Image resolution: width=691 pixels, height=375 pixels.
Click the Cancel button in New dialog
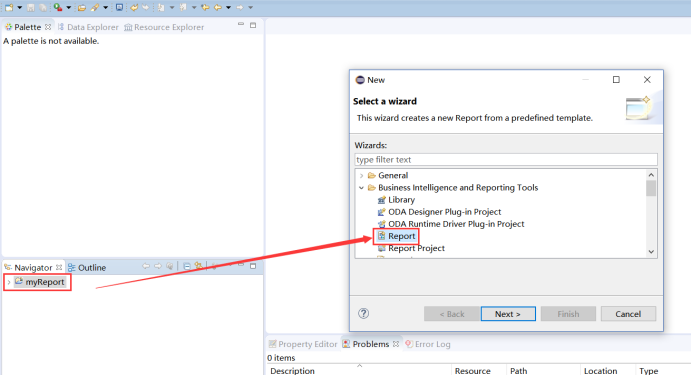628,314
